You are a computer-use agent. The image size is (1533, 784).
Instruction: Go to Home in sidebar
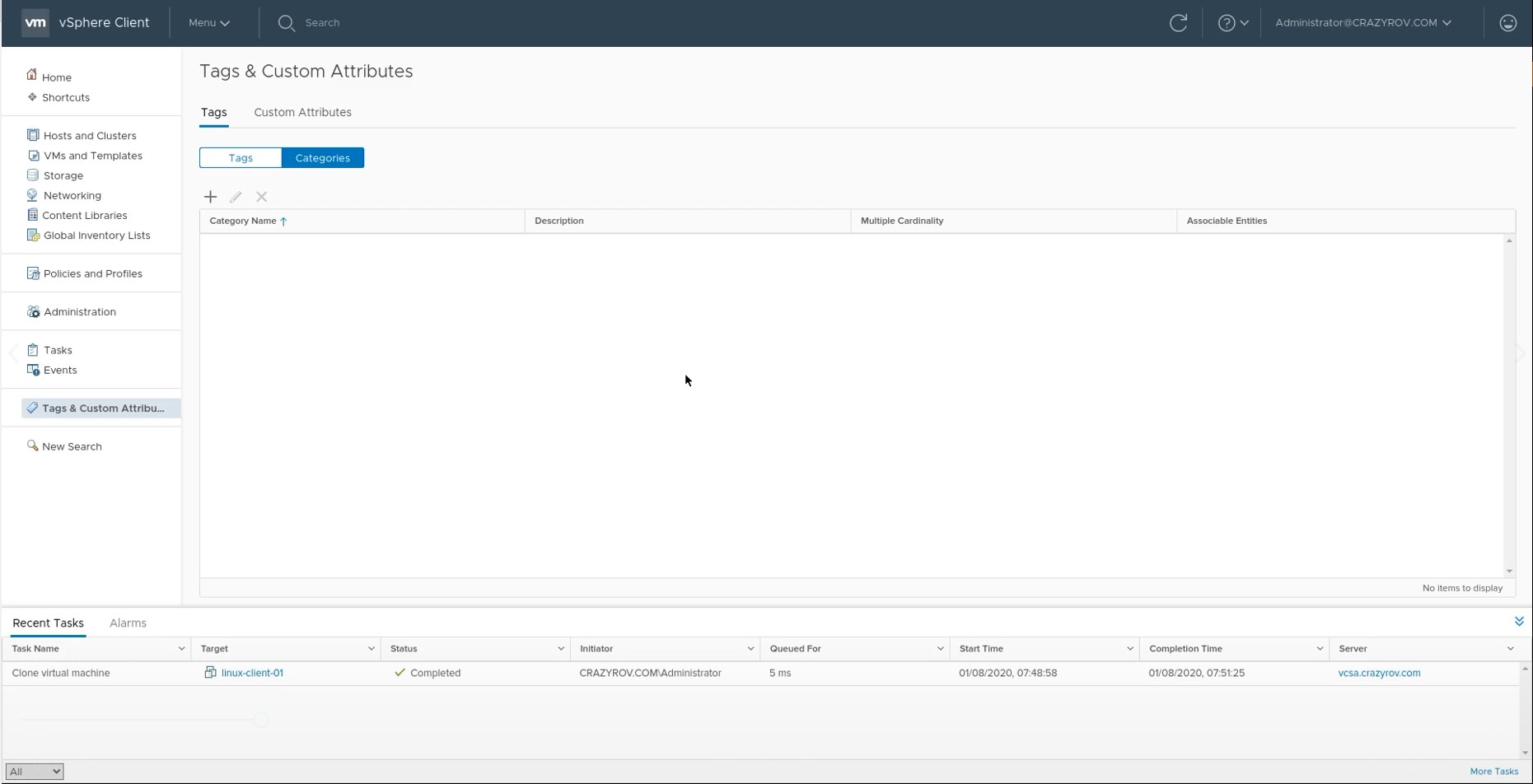pos(57,77)
